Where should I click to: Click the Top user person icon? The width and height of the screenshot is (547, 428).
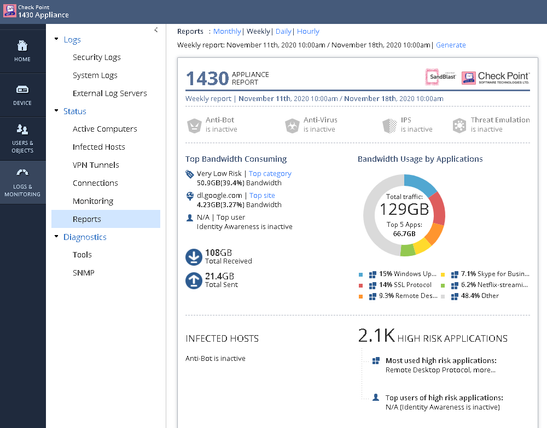click(x=189, y=218)
